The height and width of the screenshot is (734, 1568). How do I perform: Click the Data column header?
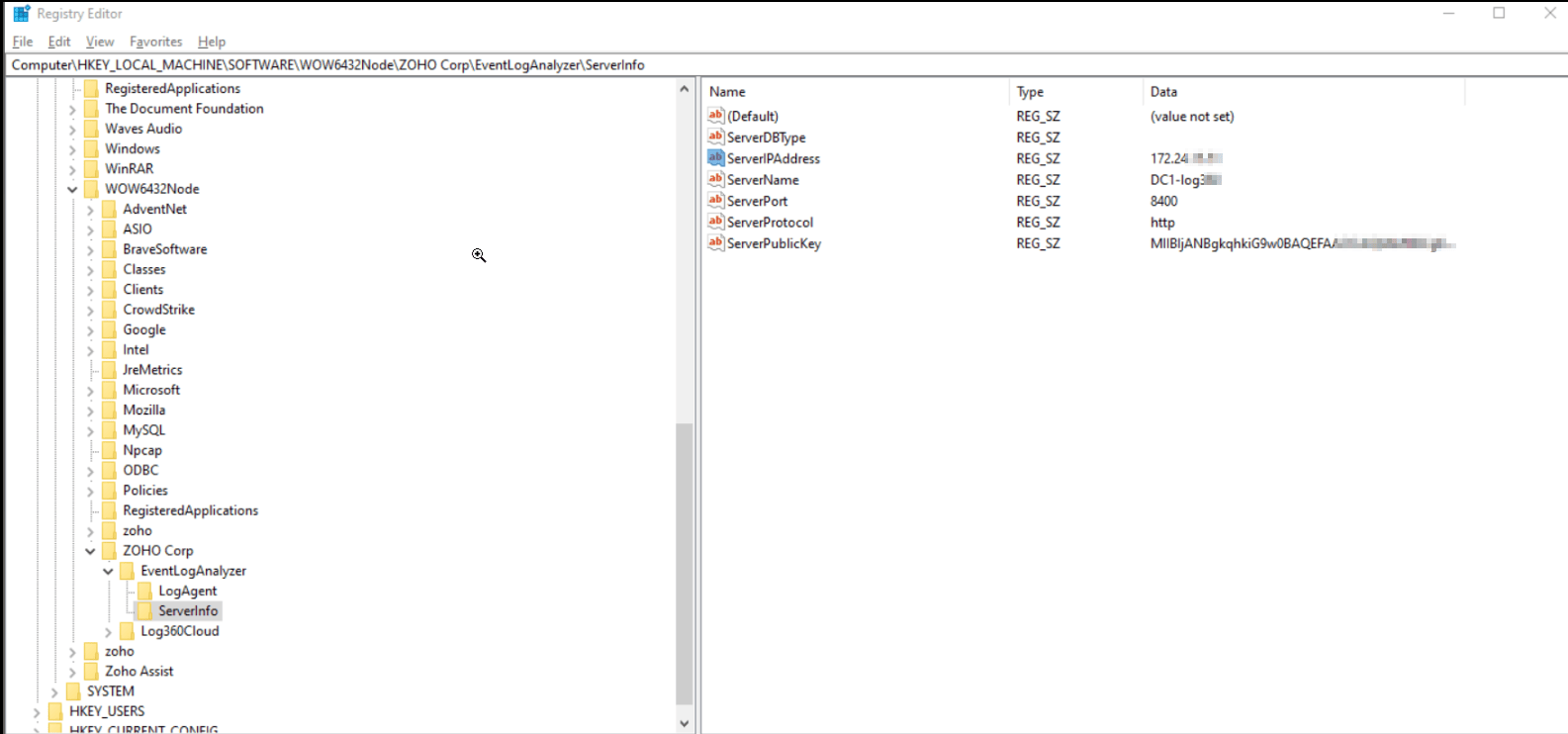(x=1304, y=91)
